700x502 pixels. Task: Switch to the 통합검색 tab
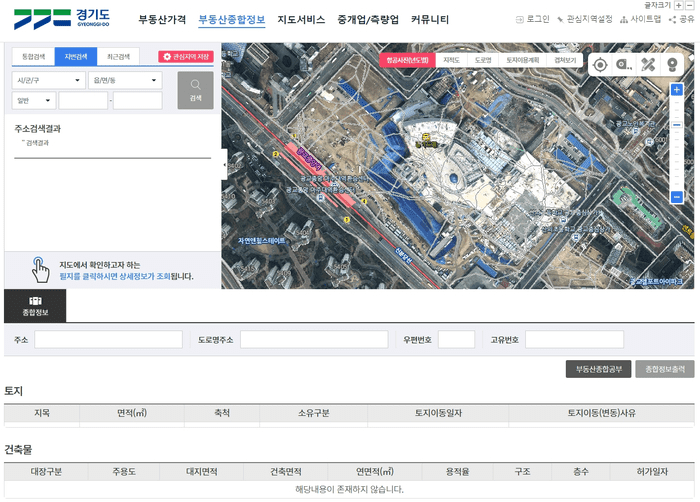point(33,57)
